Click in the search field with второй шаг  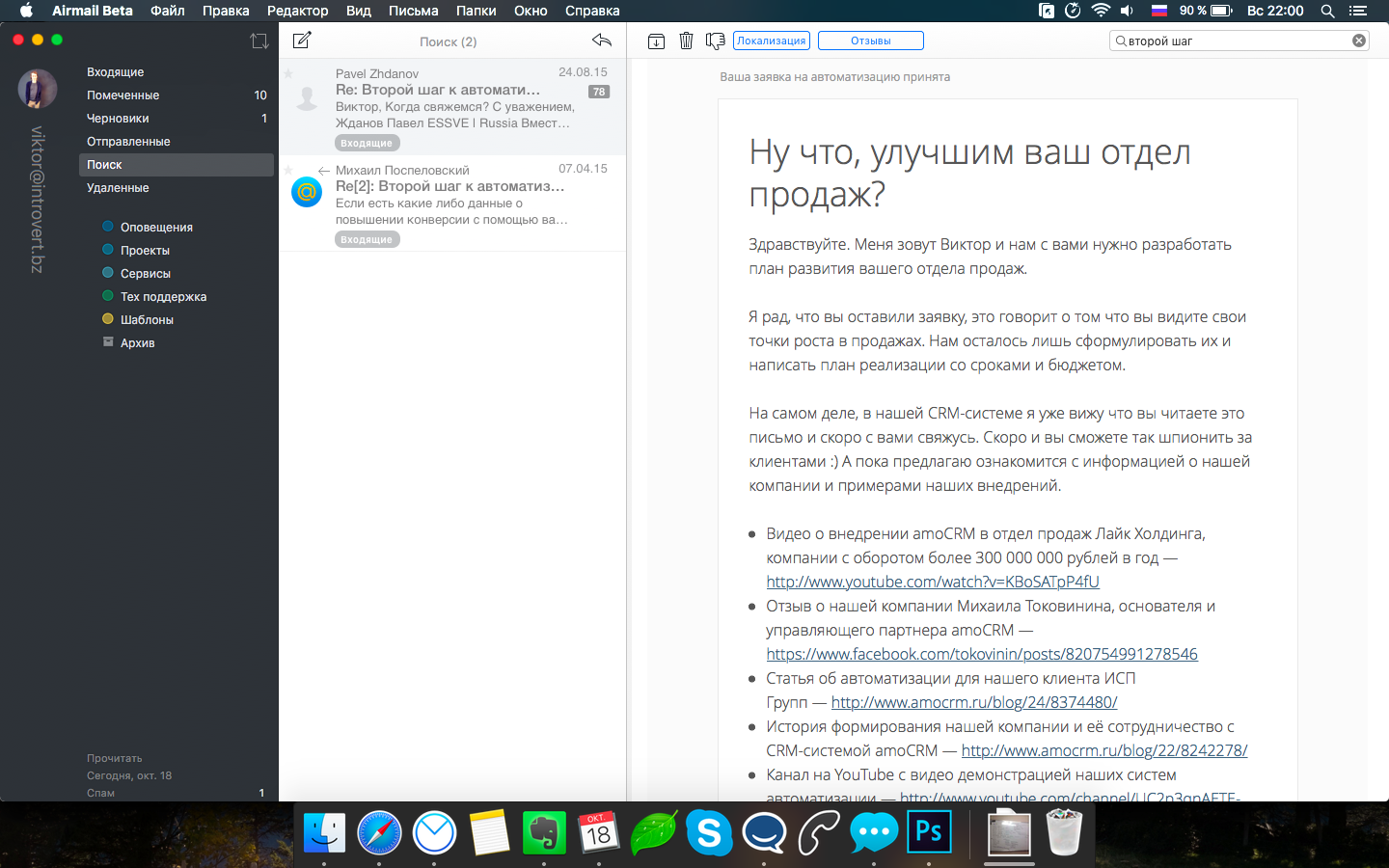[x=1239, y=41]
